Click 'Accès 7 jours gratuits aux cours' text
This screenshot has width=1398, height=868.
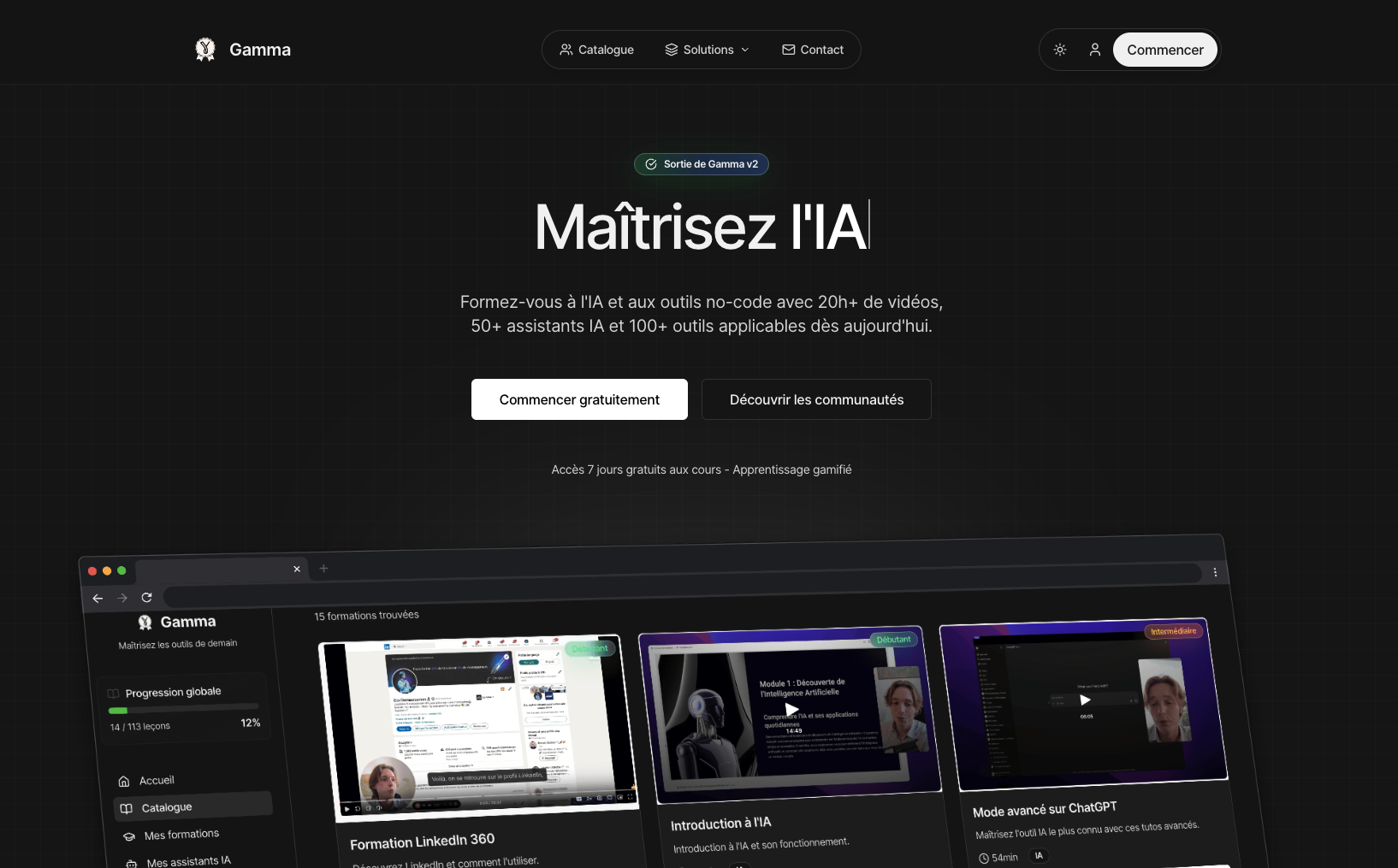pyautogui.click(x=637, y=469)
